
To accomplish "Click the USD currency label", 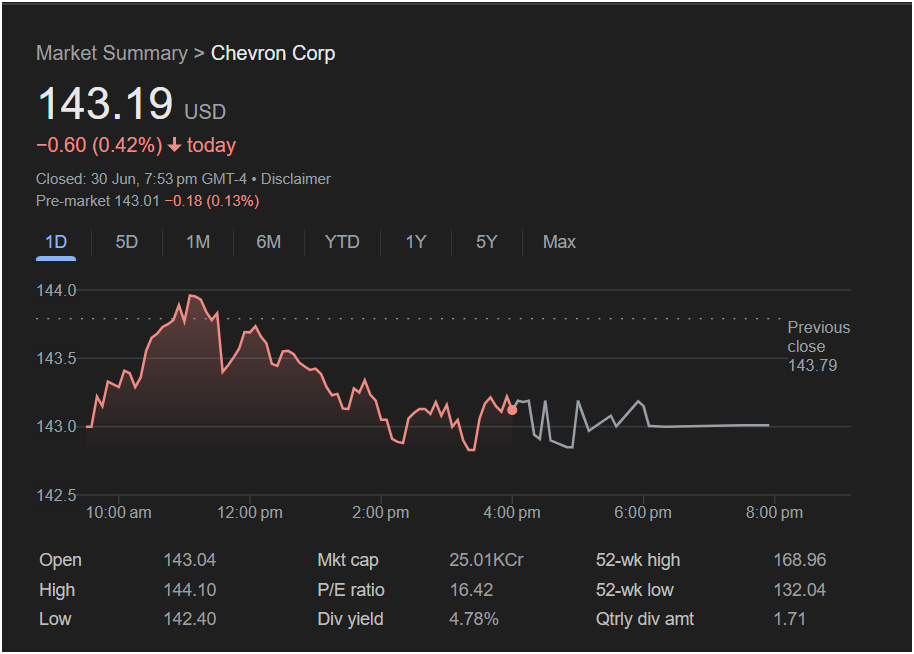I will (205, 111).
